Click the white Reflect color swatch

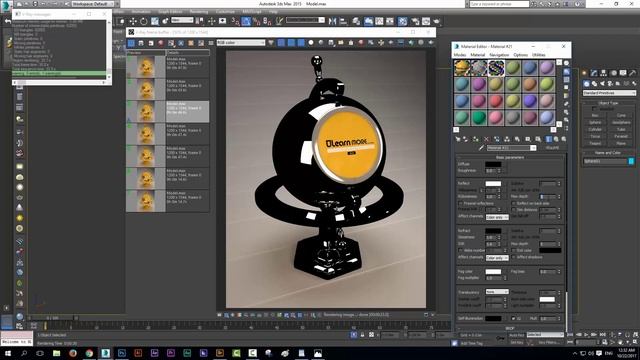493,184
